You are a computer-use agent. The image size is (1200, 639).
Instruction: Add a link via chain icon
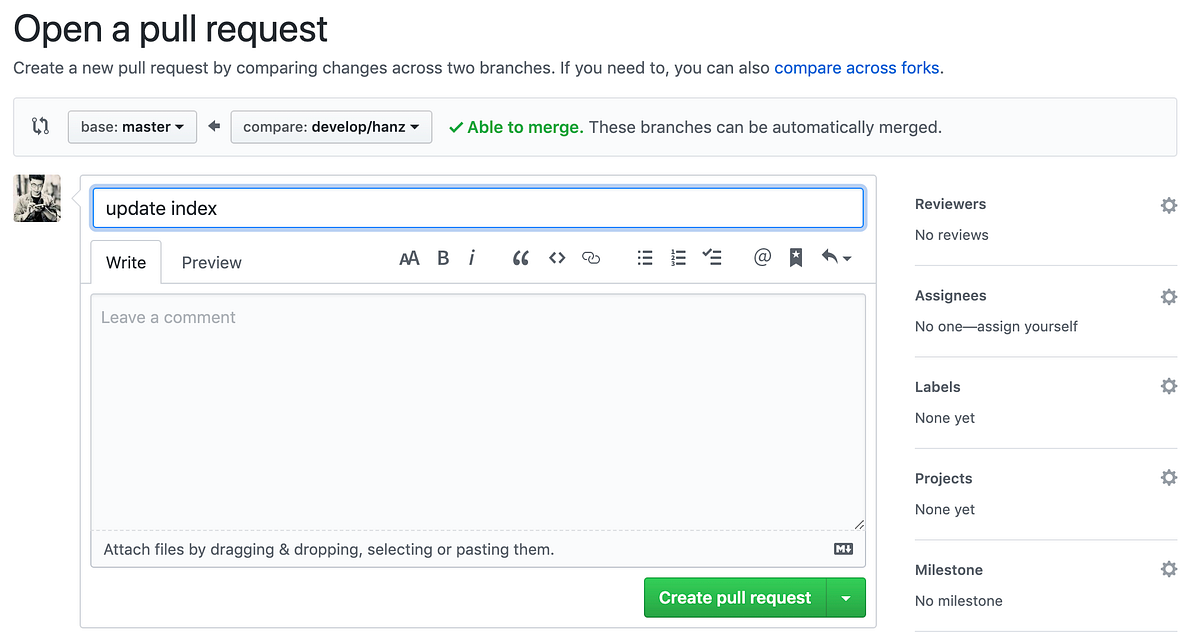[x=591, y=258]
